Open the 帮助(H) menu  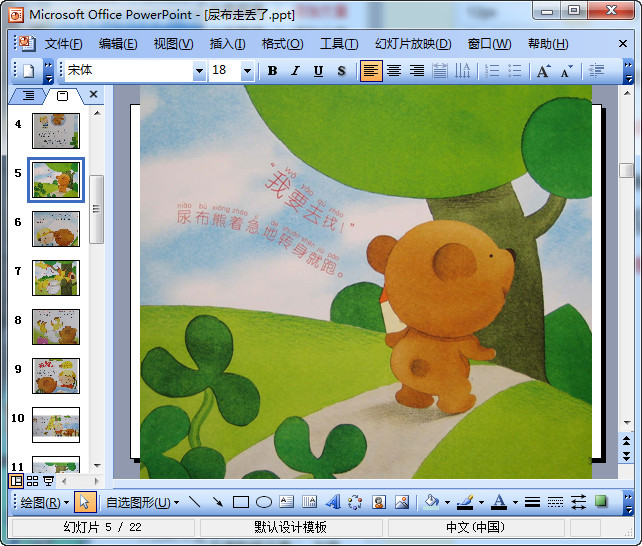pos(548,44)
